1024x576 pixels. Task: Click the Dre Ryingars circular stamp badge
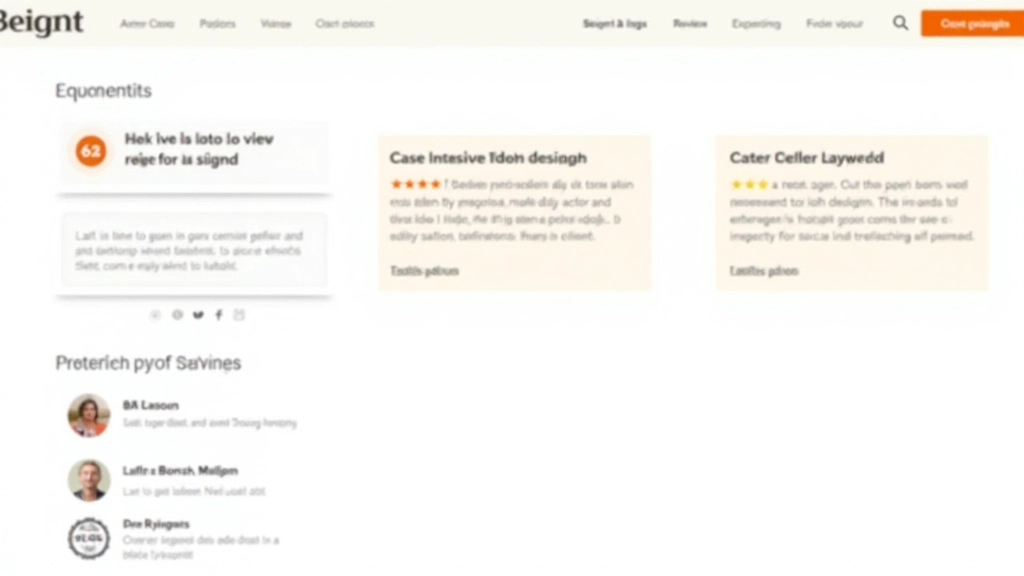point(88,537)
